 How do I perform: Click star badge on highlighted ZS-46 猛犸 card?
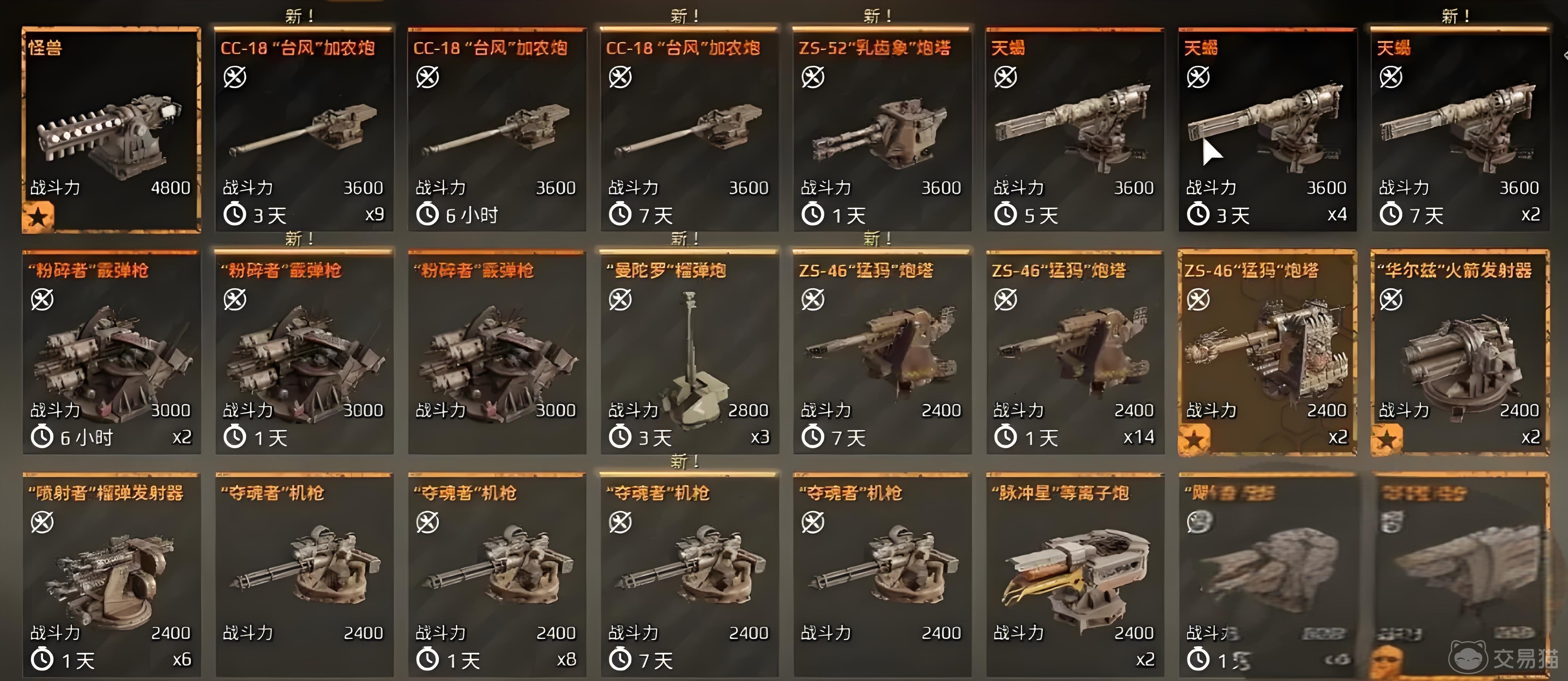pos(1194,440)
